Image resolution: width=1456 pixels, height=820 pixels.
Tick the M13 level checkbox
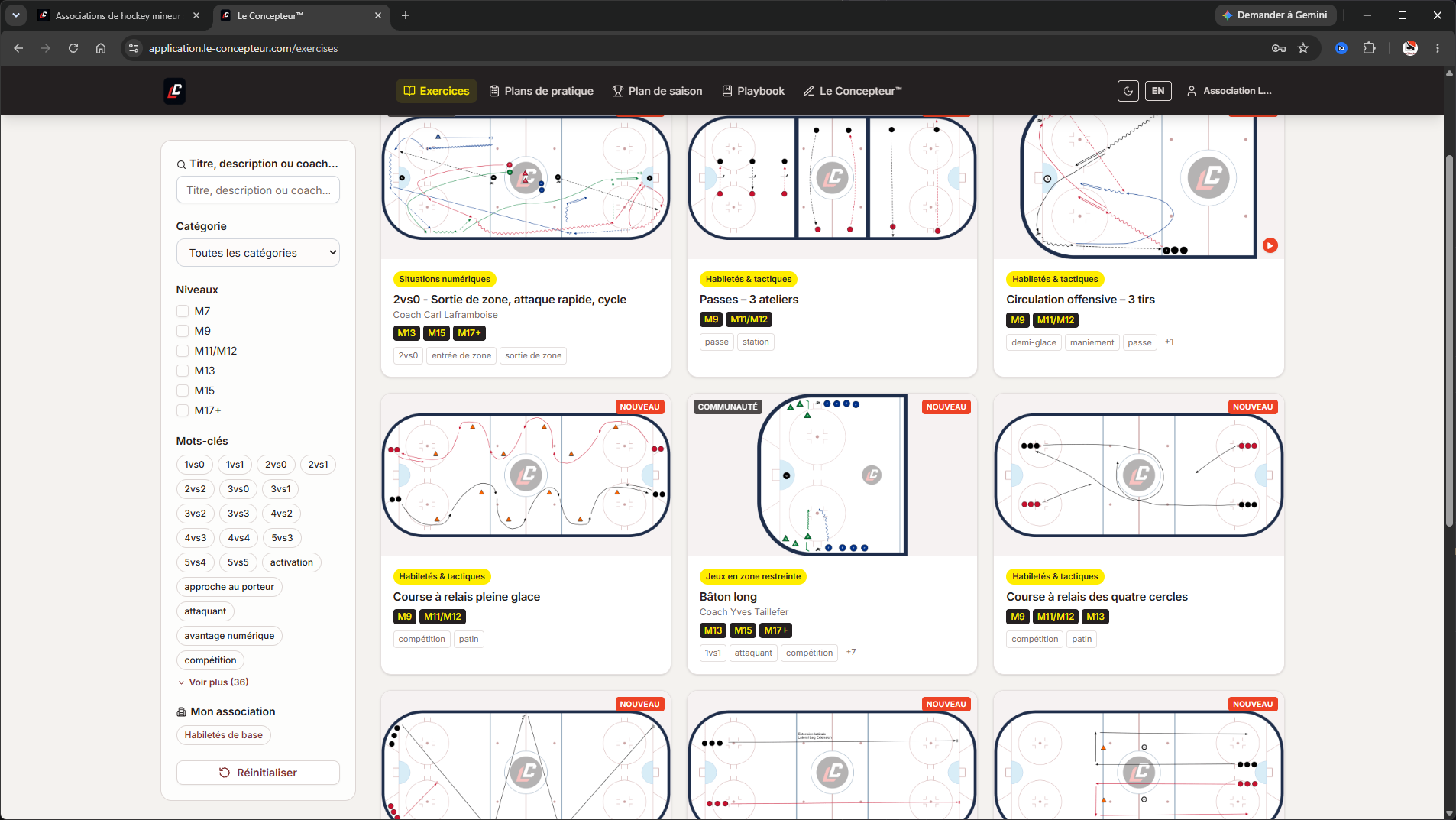183,371
